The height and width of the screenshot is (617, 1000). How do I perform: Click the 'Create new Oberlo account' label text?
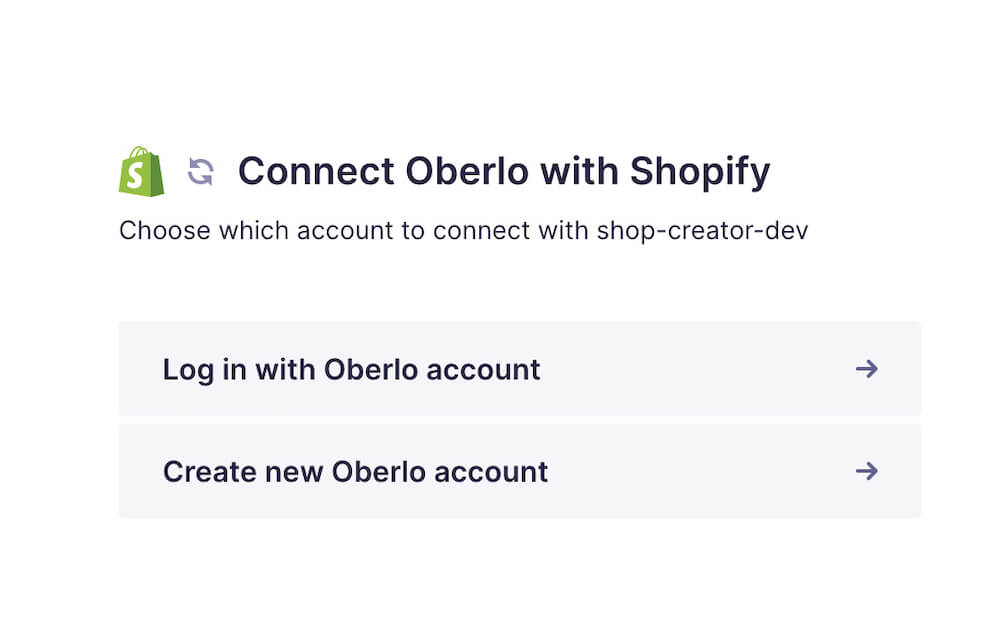click(x=355, y=472)
